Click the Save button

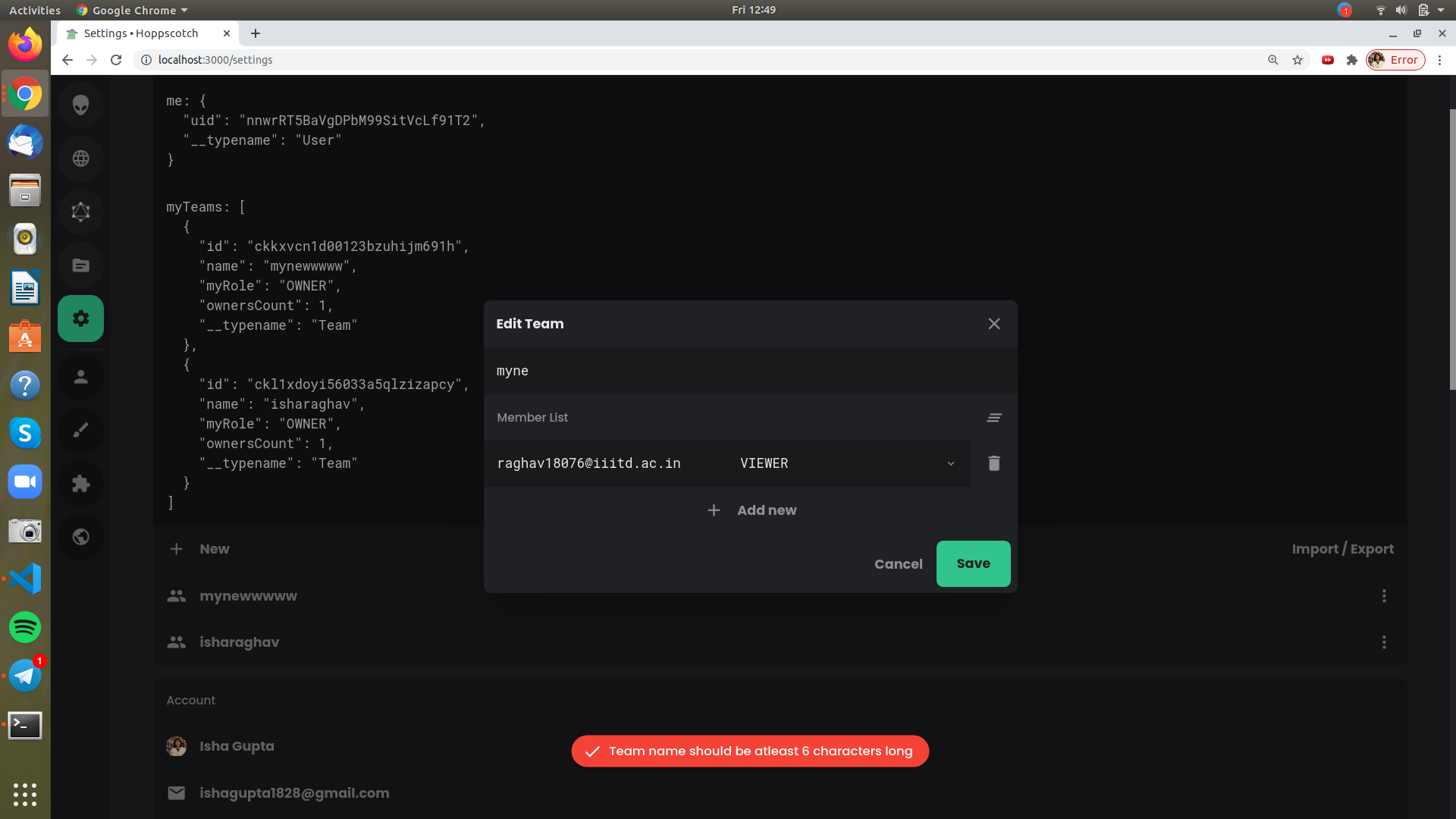coord(972,563)
